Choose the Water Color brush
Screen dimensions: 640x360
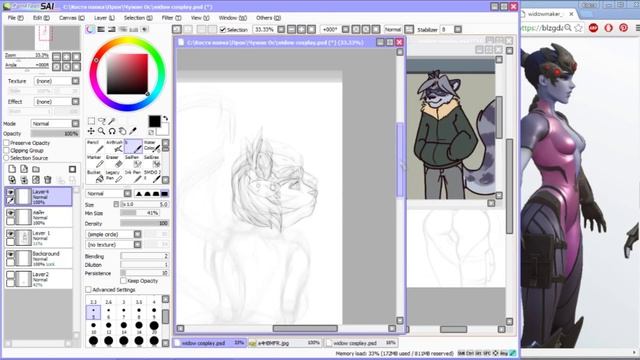152,147
